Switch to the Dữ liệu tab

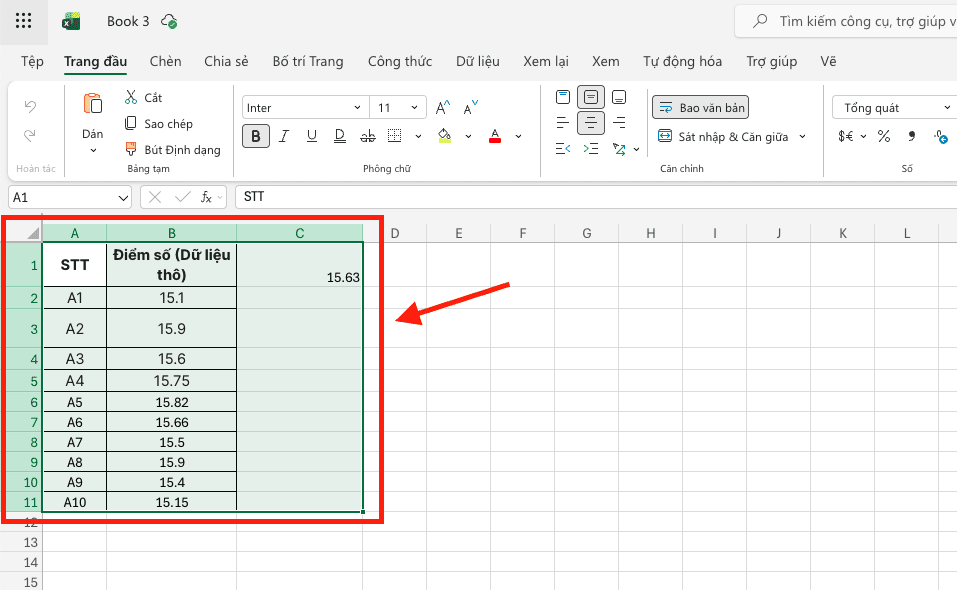[x=478, y=62]
